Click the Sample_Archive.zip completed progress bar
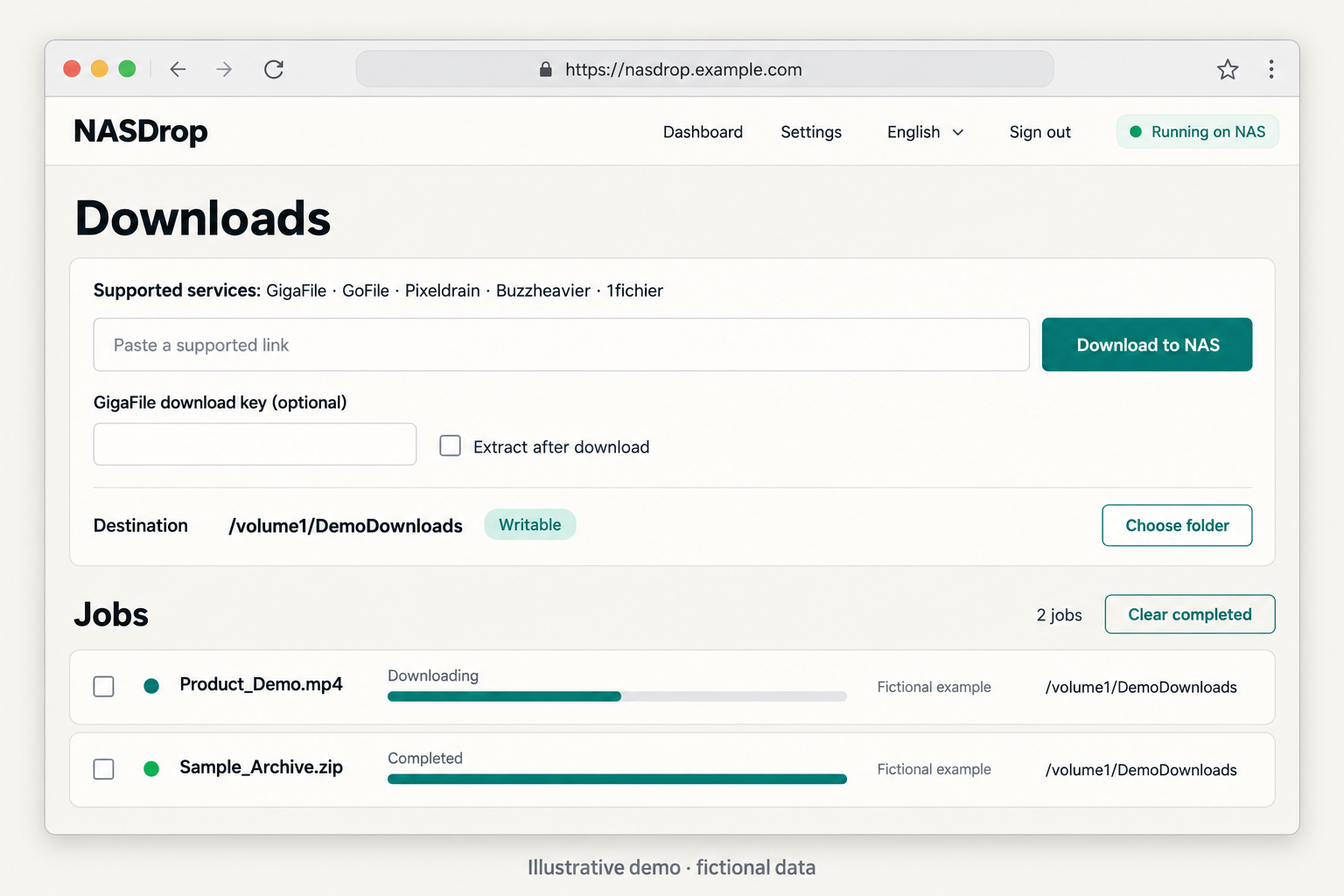1344x896 pixels. [617, 779]
